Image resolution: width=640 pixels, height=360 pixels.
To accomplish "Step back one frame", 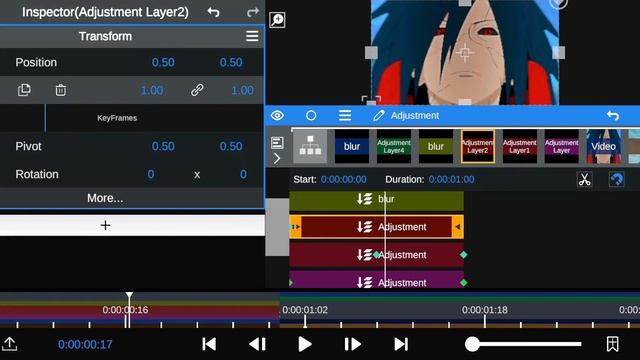I will (258, 344).
